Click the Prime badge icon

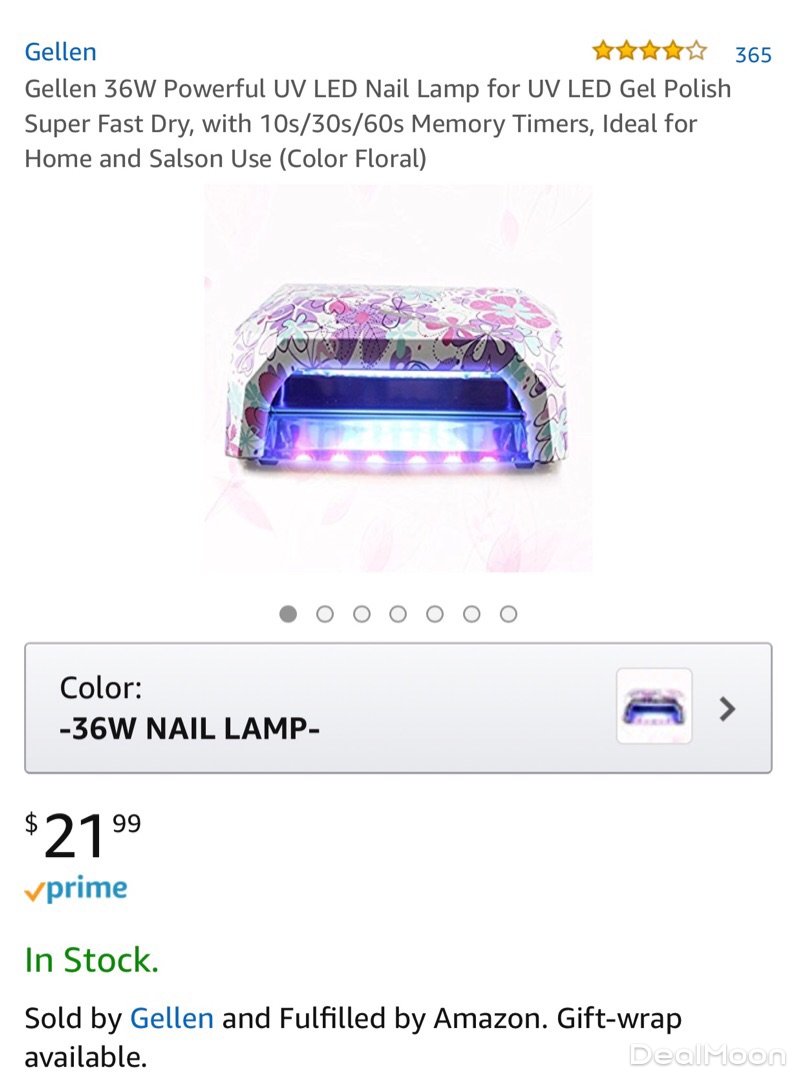(x=76, y=889)
